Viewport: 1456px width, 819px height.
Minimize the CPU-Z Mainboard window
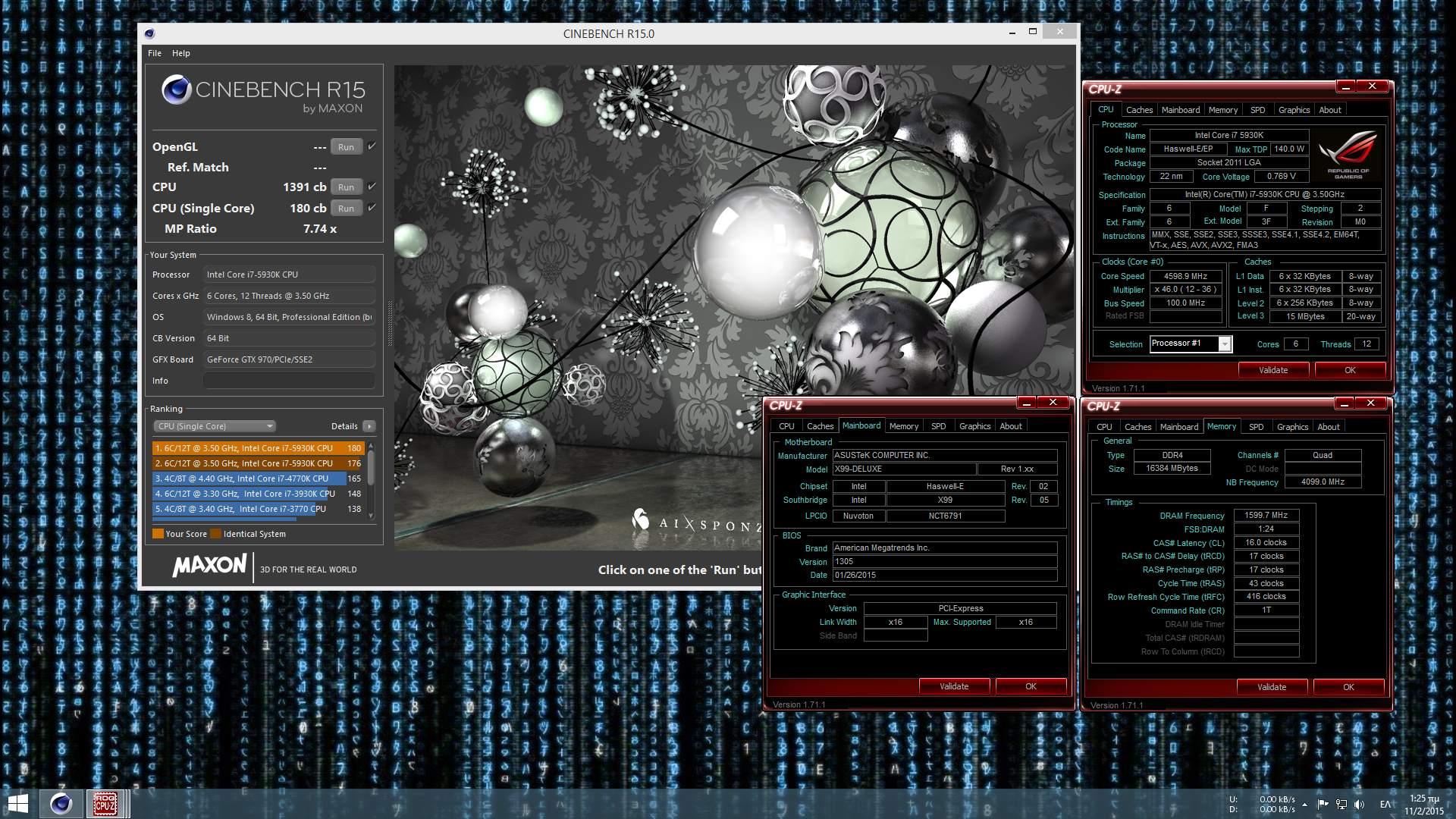point(1026,403)
